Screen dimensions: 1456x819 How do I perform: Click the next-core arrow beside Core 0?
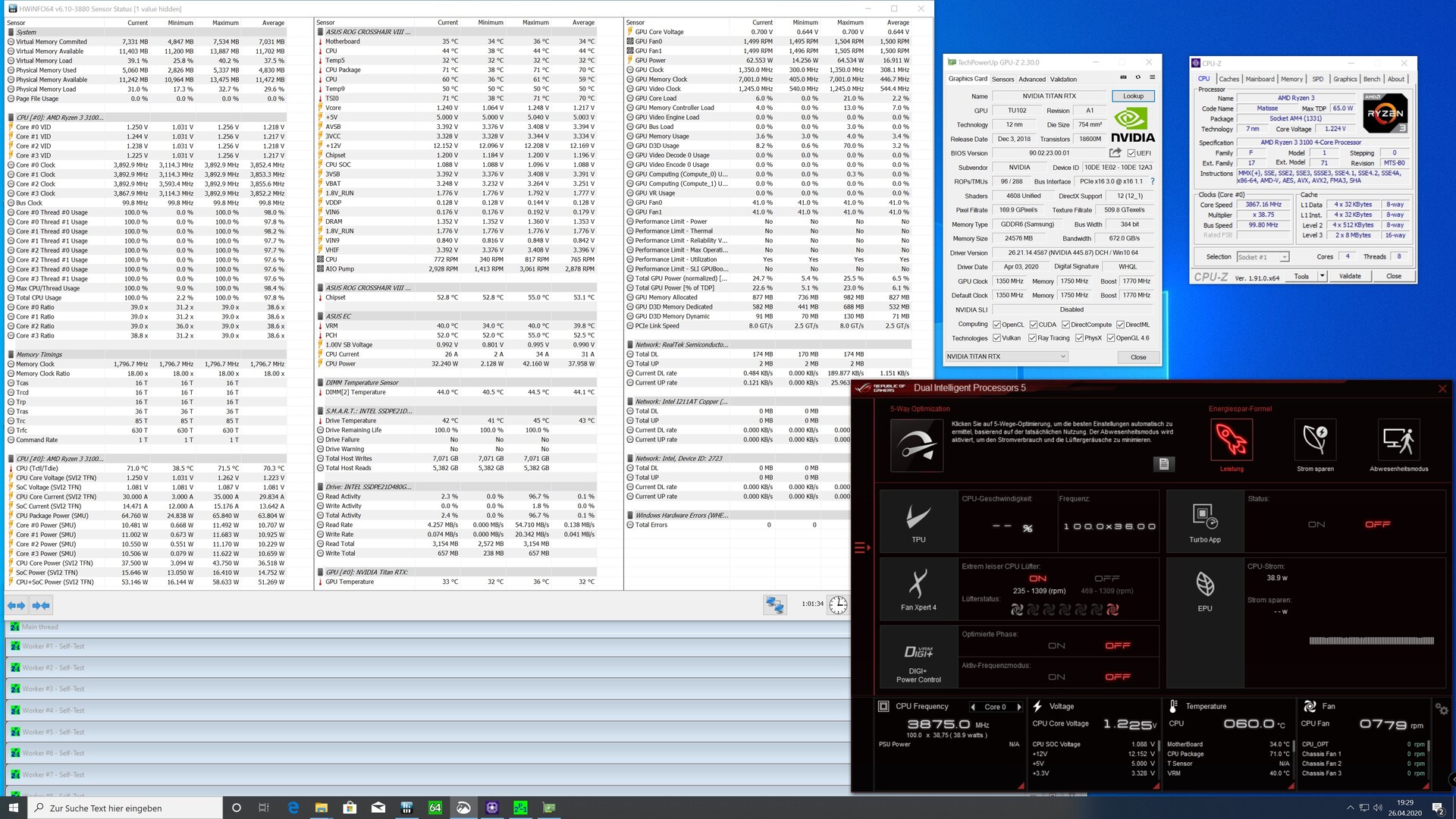pos(1018,707)
